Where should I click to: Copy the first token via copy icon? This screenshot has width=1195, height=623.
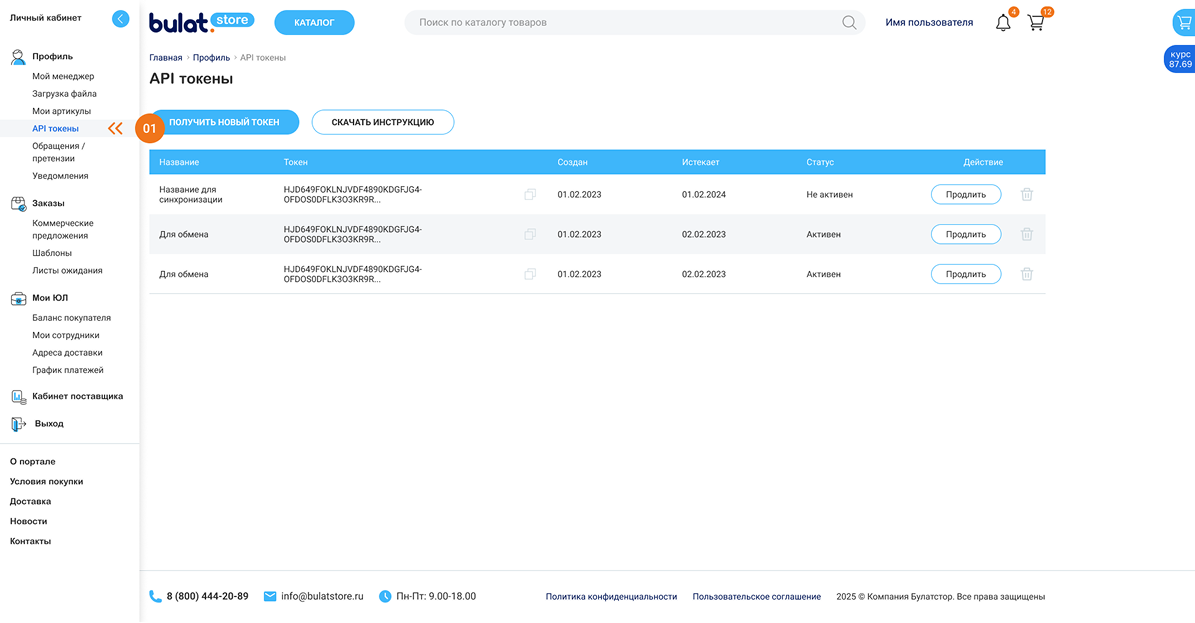point(530,195)
